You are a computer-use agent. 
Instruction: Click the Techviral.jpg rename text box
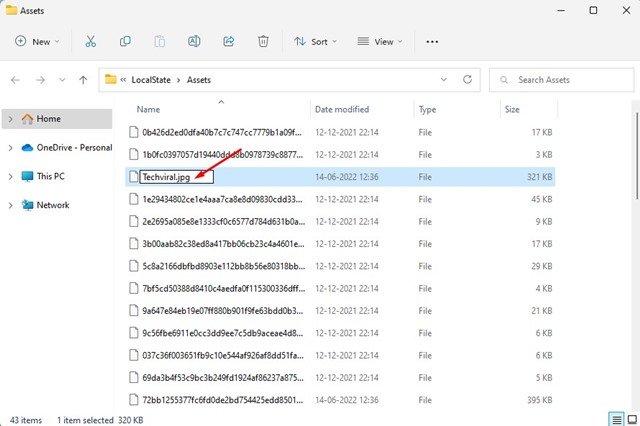(x=176, y=177)
